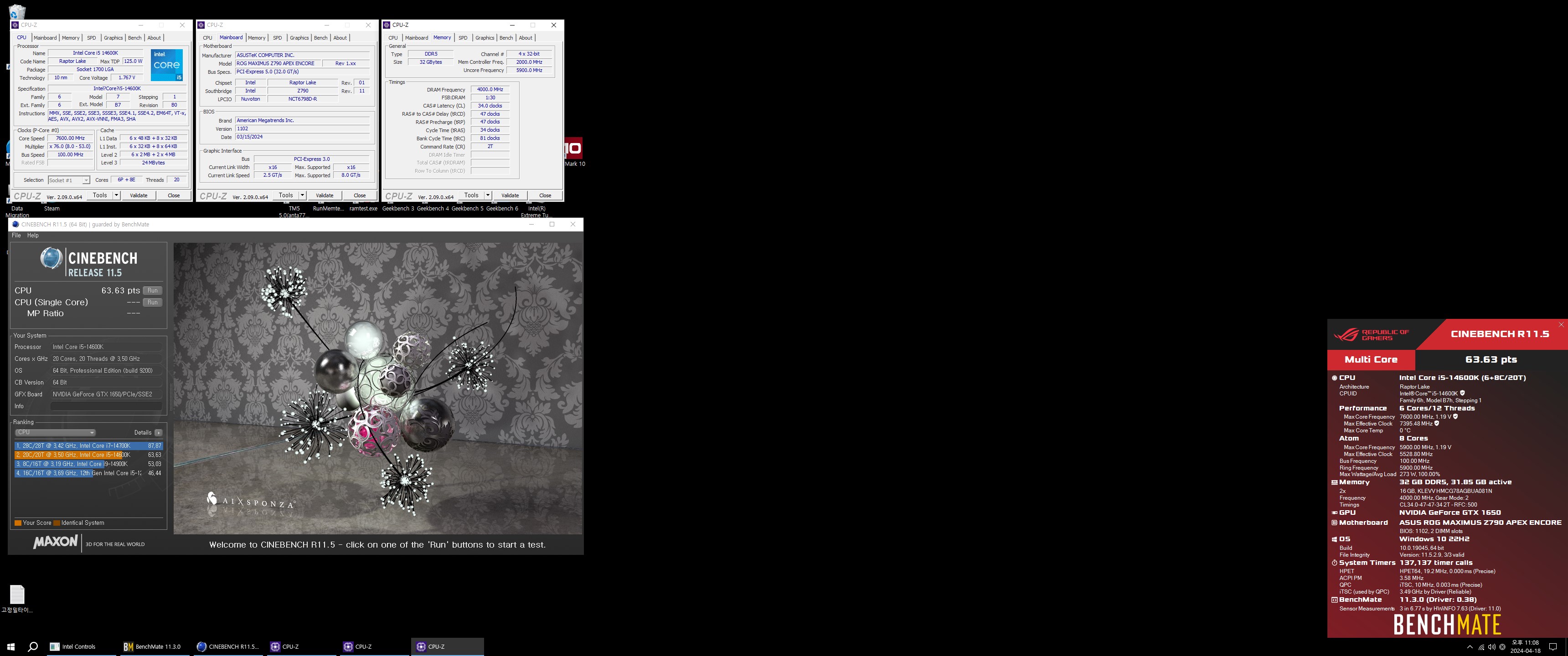This screenshot has width=1568, height=656.
Task: Open the notification center icon
Action: [x=1553, y=647]
